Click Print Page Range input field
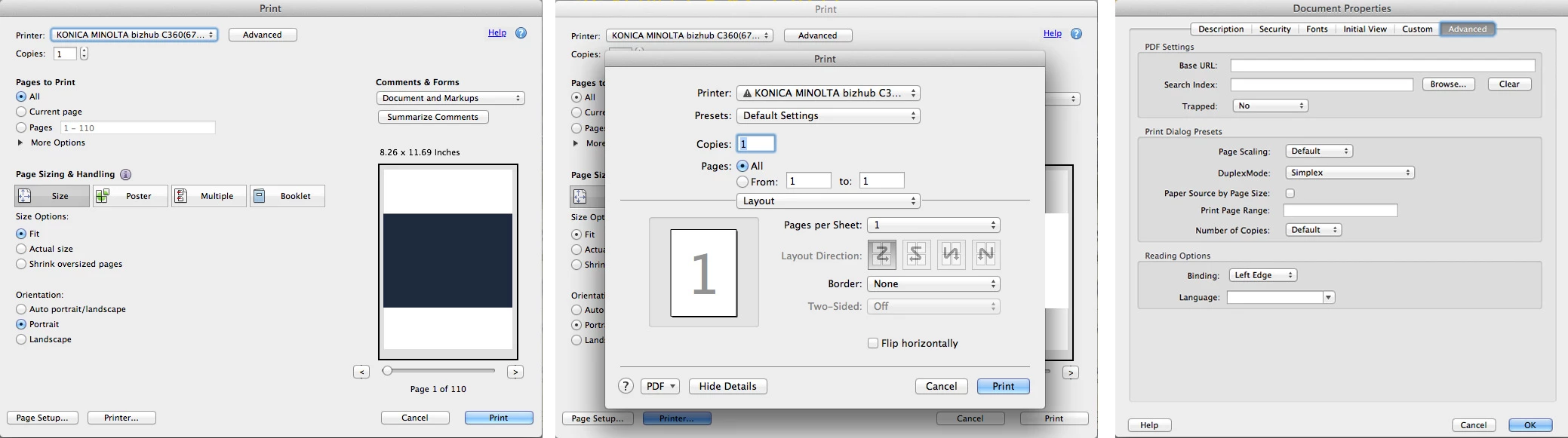This screenshot has width=1568, height=438. pos(1342,211)
